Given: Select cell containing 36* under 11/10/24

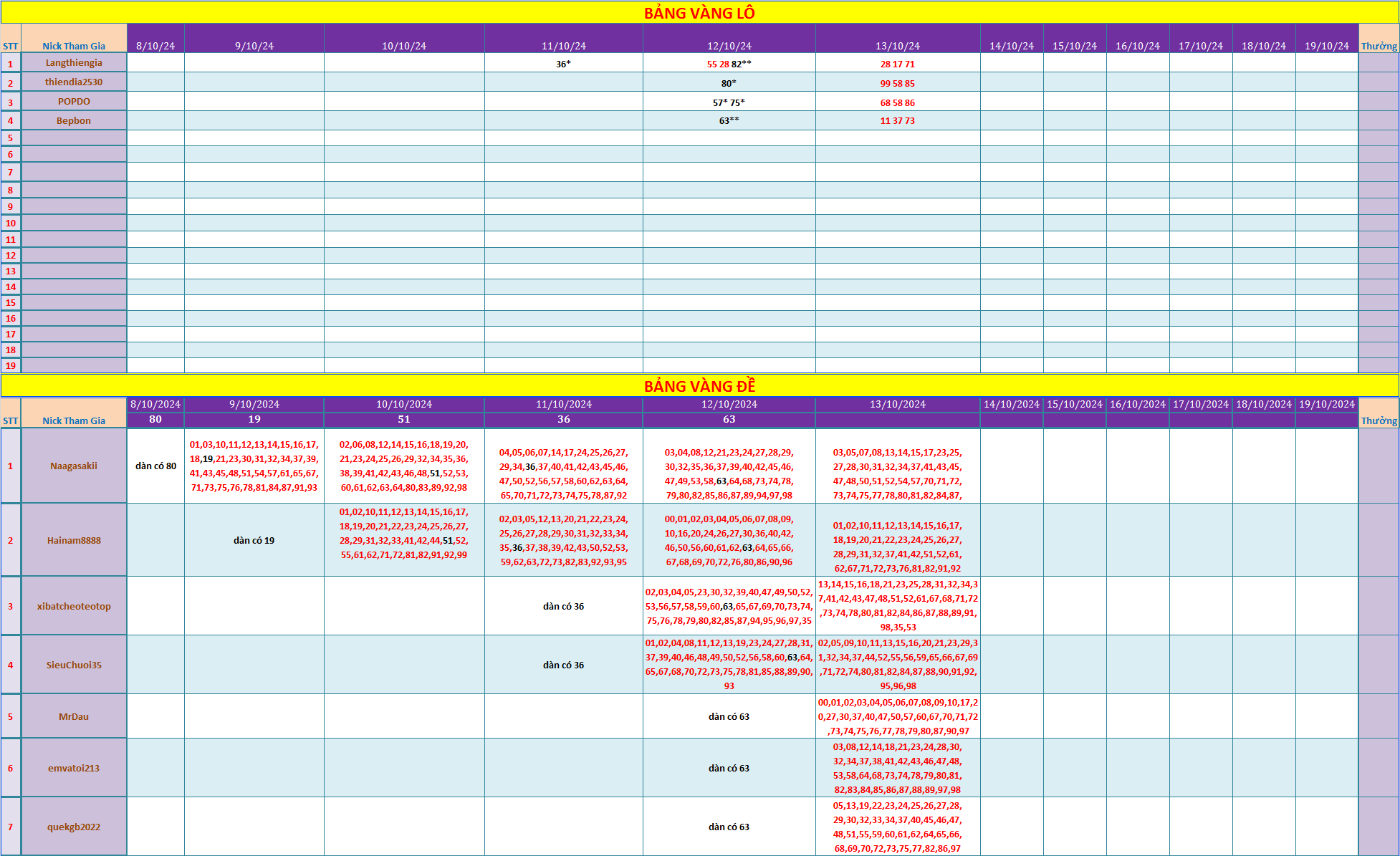Looking at the screenshot, I should [x=563, y=64].
